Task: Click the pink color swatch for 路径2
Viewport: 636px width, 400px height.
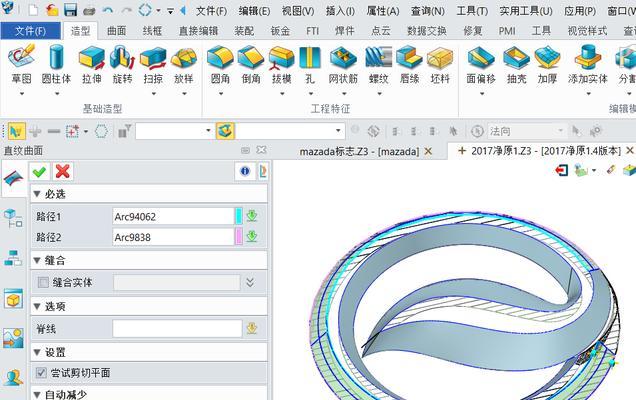Action: tap(238, 237)
